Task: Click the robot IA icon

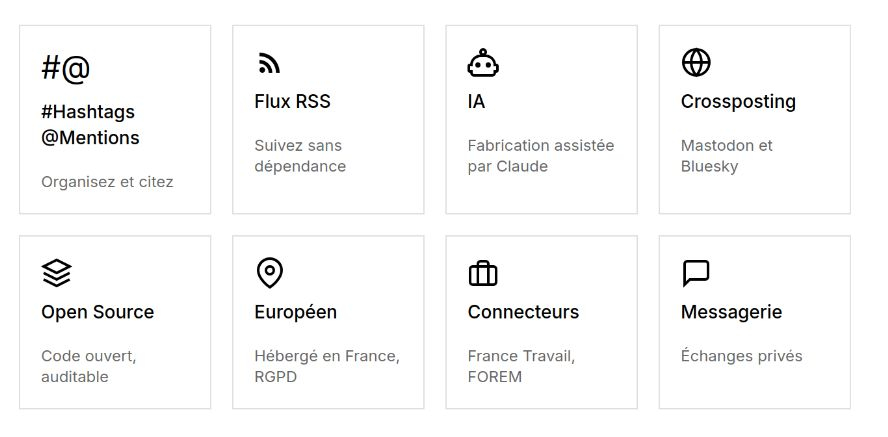Action: (483, 63)
